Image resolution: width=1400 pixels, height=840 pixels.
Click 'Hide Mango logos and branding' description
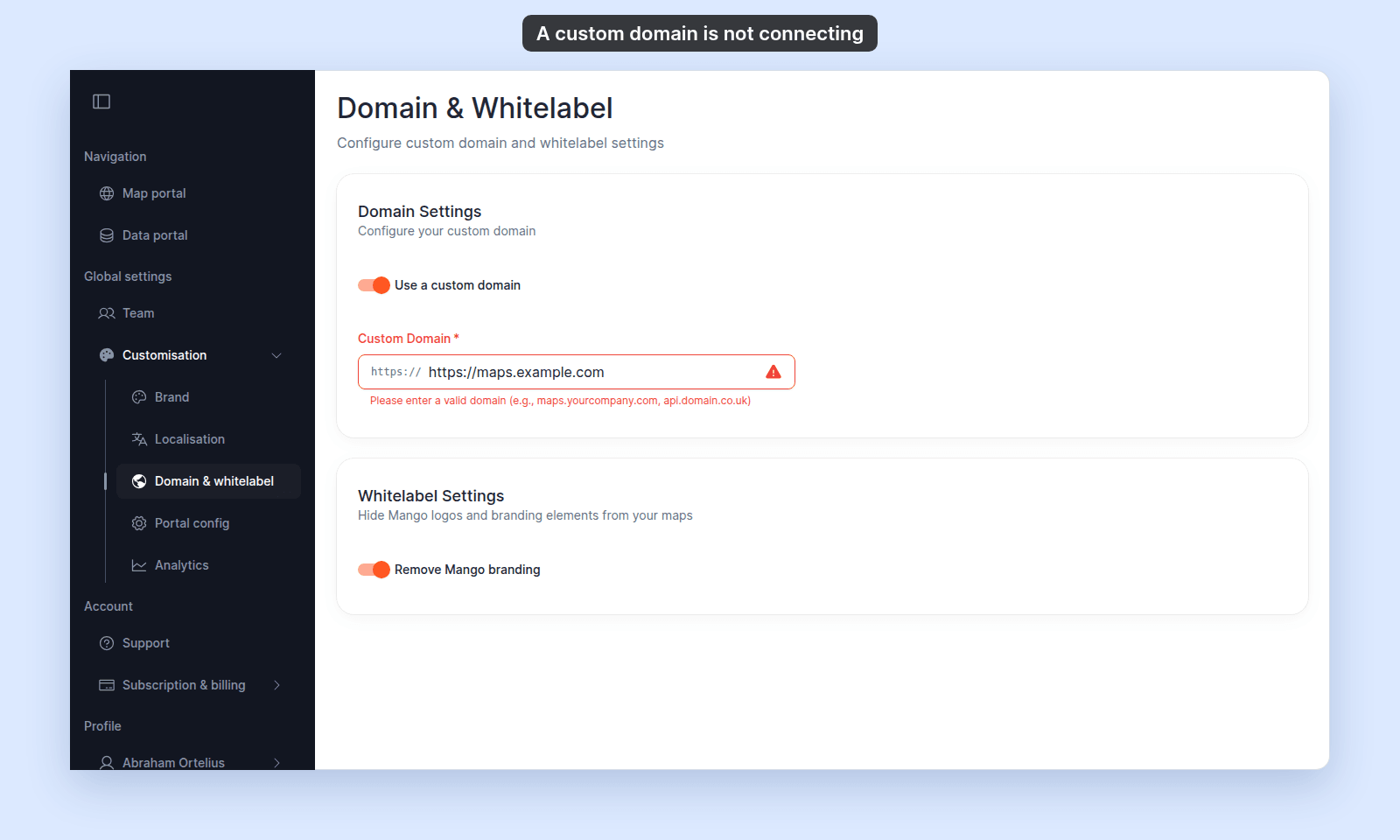pyautogui.click(x=525, y=515)
